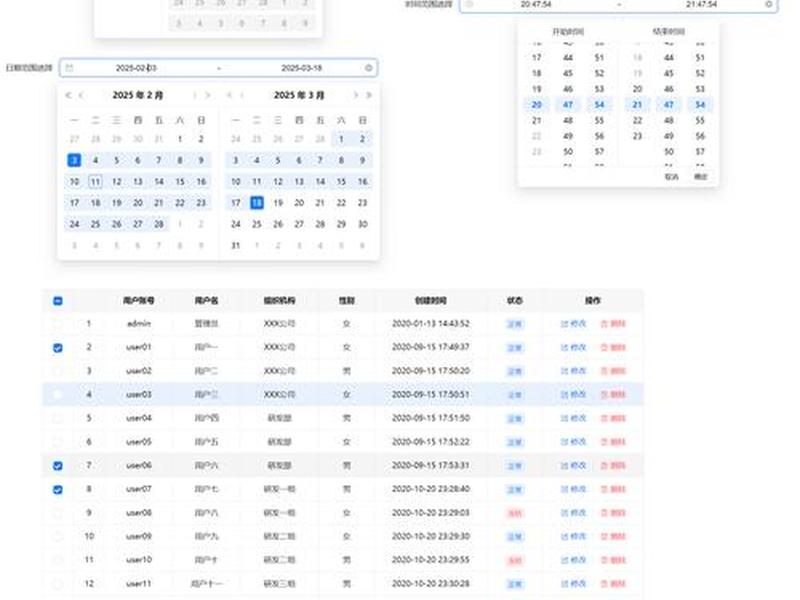
Task: Toggle the select-all checkbox in the table header
Action: [x=58, y=301]
